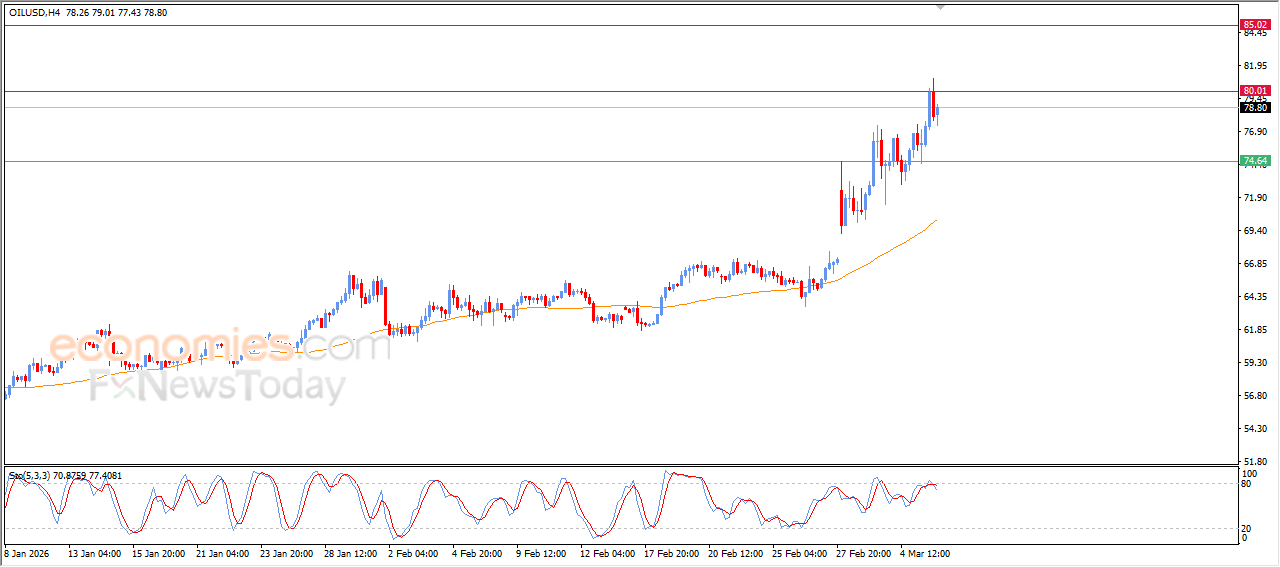Viewport: 1280px width, 567px height.
Task: Click the 81.95 price axis value
Action: [x=1255, y=66]
